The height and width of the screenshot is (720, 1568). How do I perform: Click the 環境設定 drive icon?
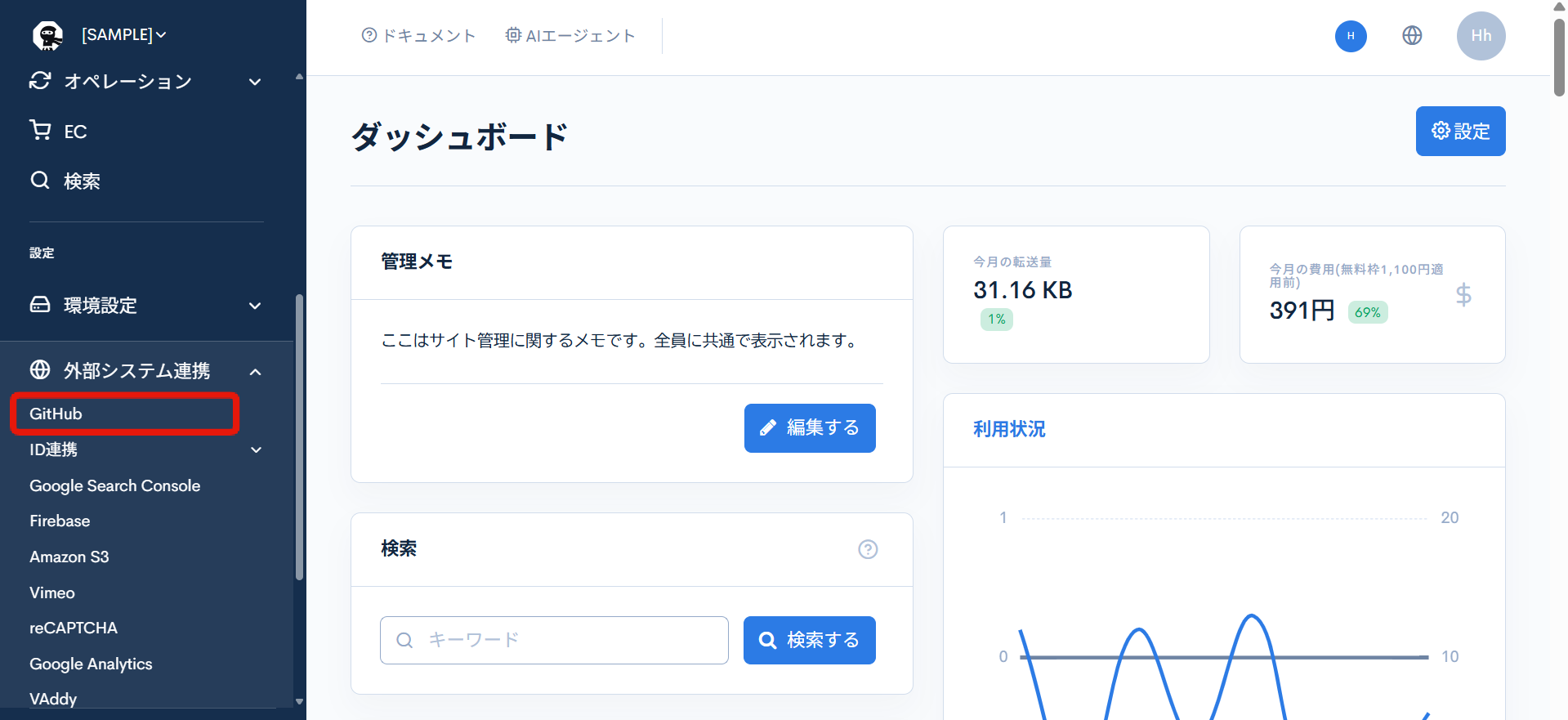point(40,305)
